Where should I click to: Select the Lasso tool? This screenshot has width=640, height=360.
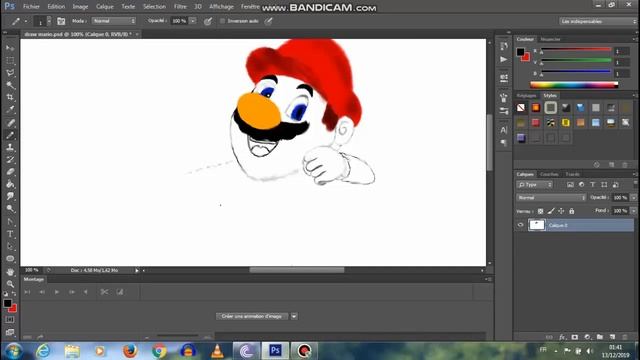coord(10,73)
